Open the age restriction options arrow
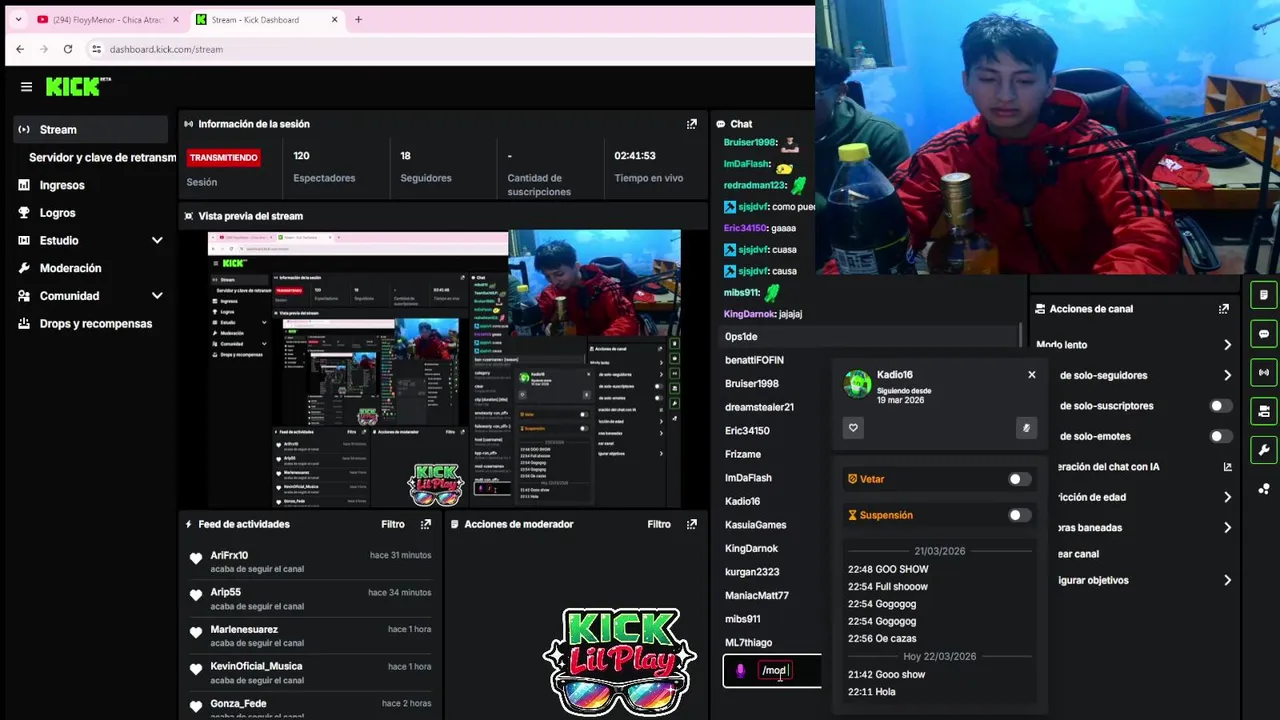 (1227, 497)
